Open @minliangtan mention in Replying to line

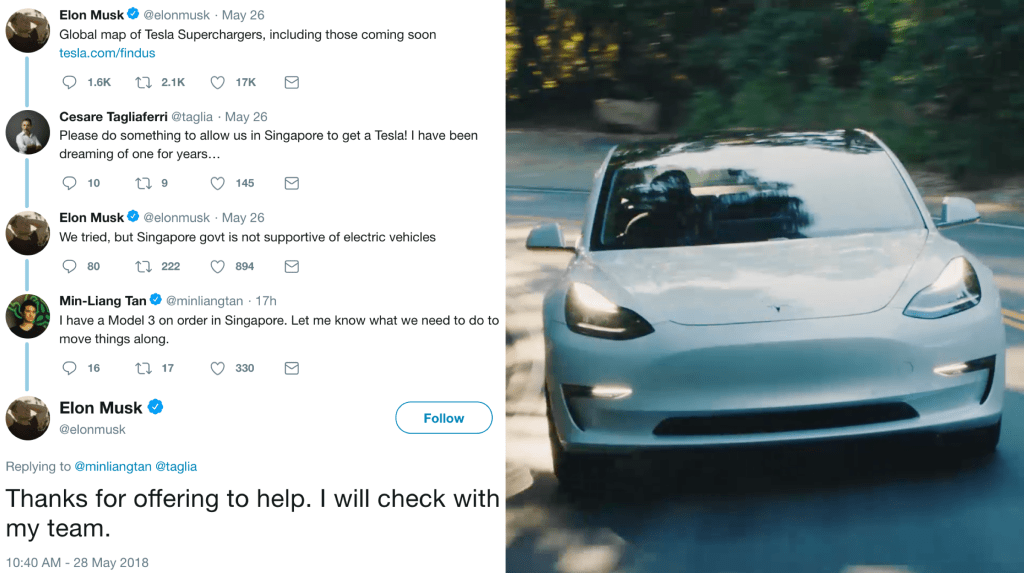click(x=113, y=467)
